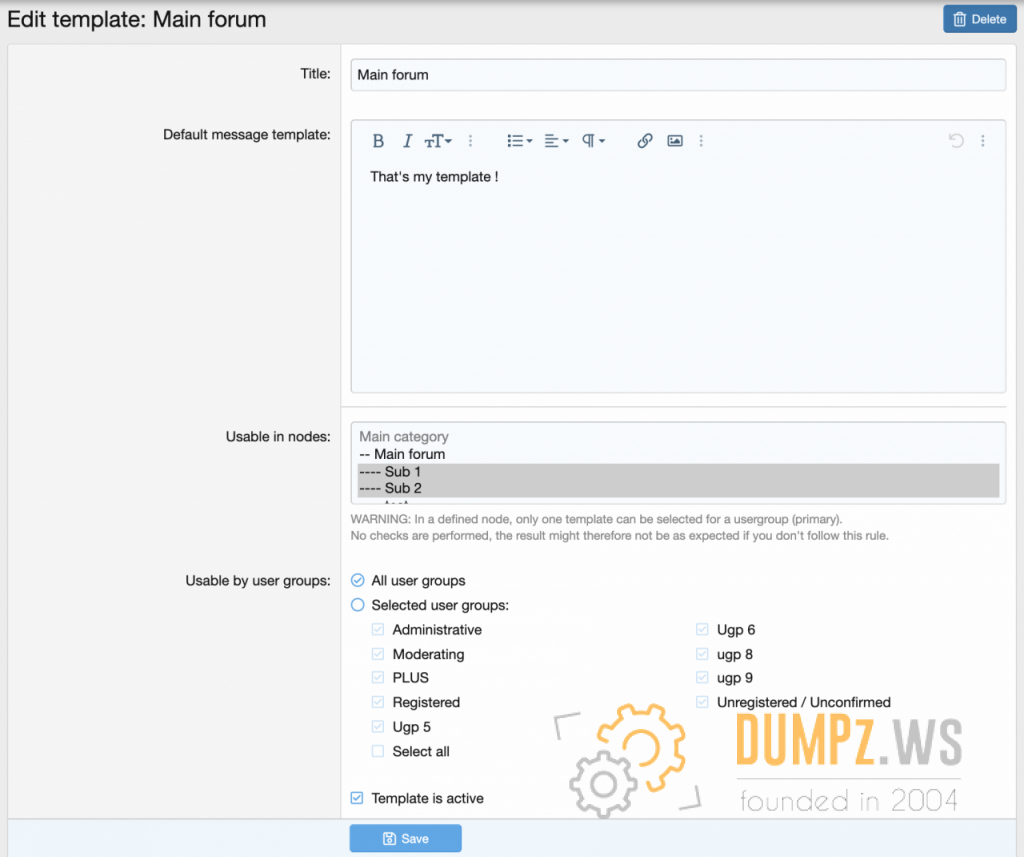Toggle the Template is active checkbox

[x=358, y=798]
